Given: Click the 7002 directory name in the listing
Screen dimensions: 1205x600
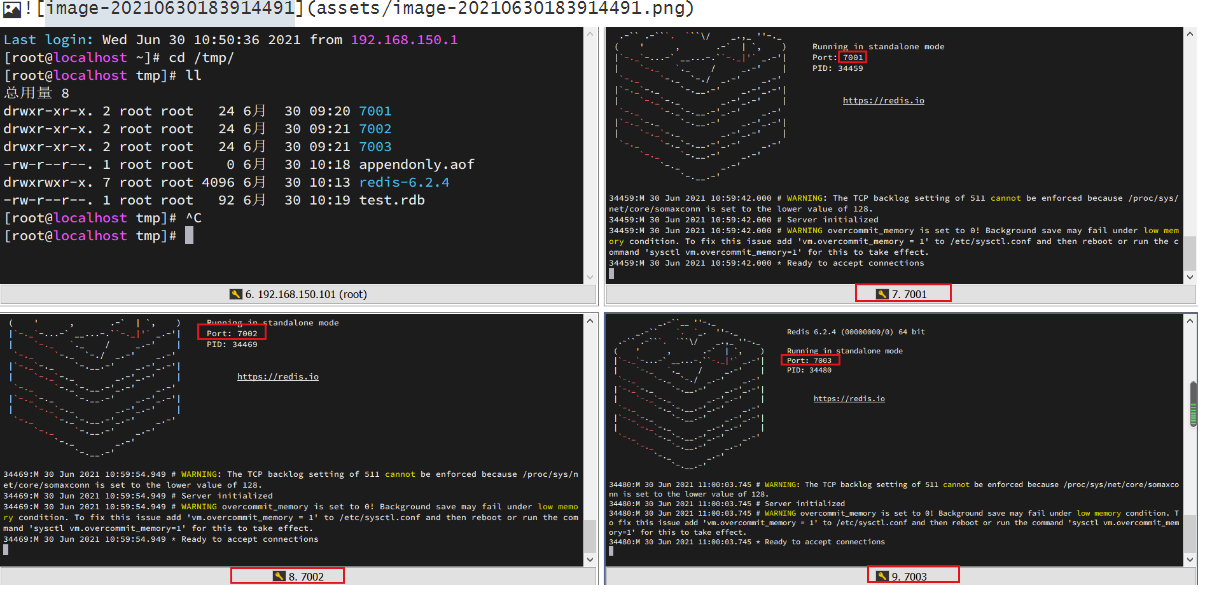Looking at the screenshot, I should pos(375,129).
